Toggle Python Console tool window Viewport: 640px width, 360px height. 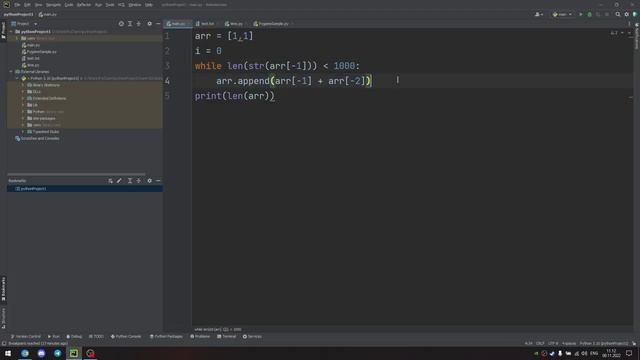pos(126,336)
